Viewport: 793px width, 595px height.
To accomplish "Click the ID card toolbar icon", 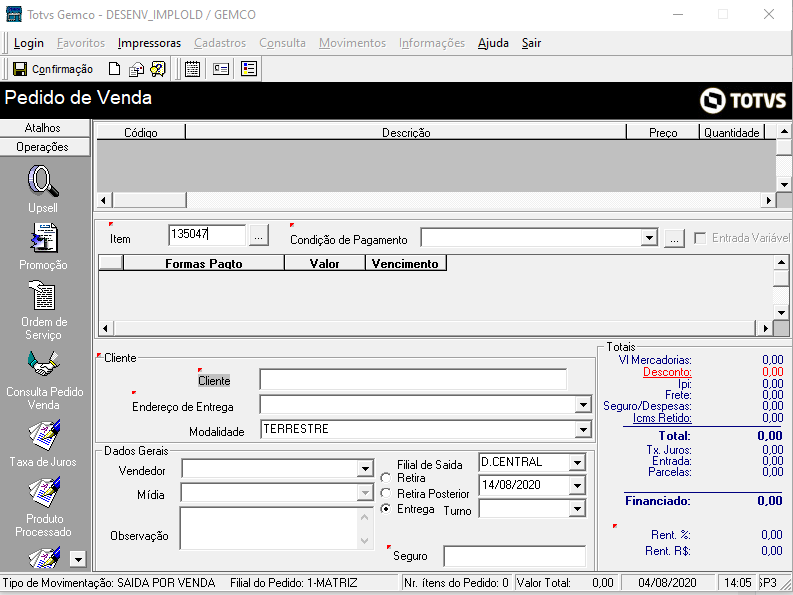I will click(x=221, y=69).
